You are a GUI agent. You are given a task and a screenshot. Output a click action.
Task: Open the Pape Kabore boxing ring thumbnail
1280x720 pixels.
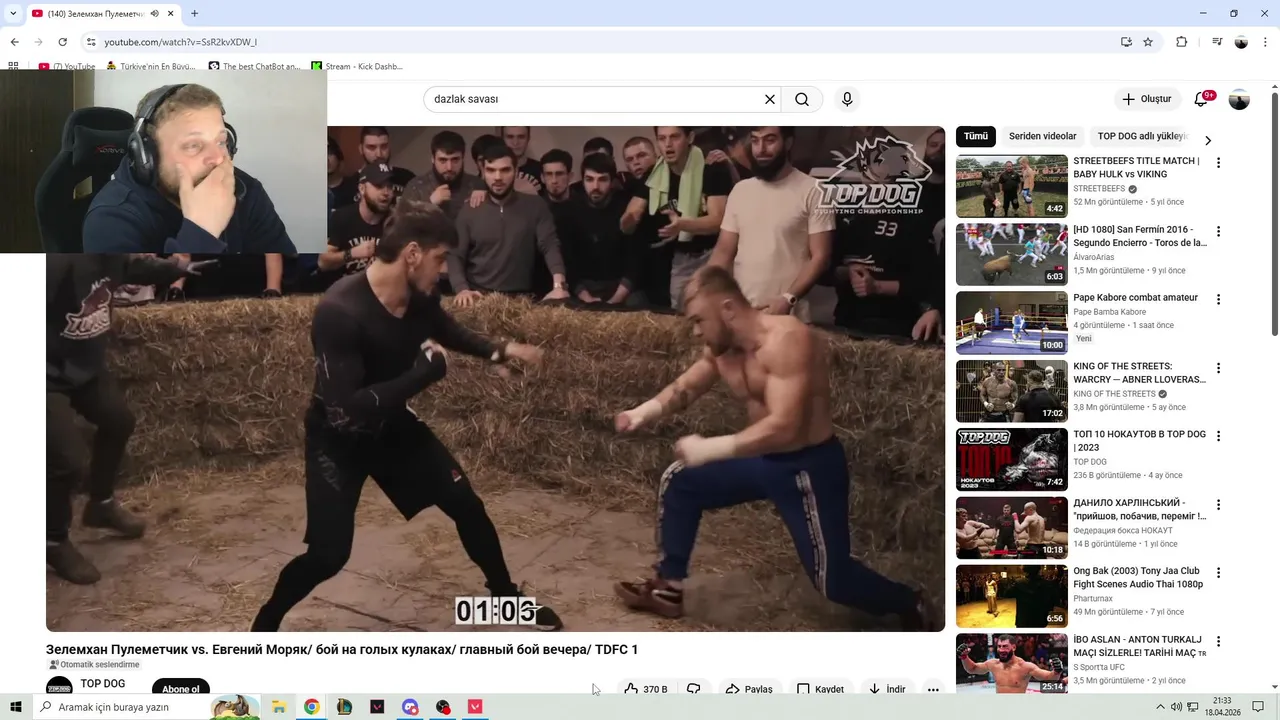point(1012,322)
